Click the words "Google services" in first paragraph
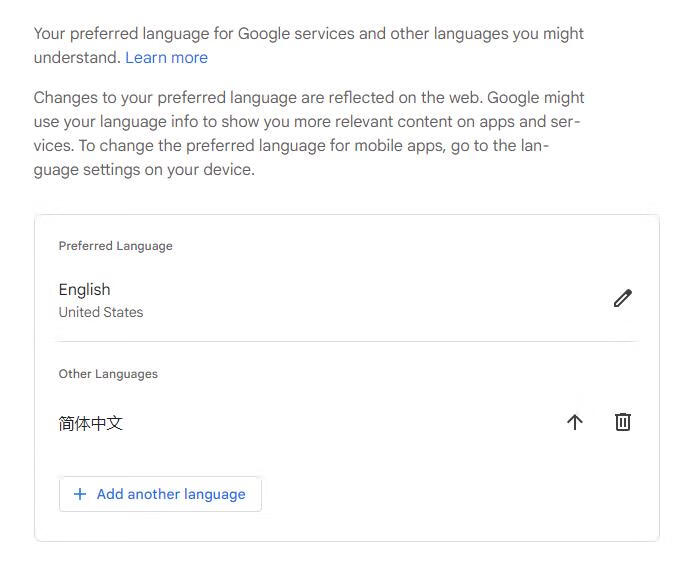 tap(297, 34)
